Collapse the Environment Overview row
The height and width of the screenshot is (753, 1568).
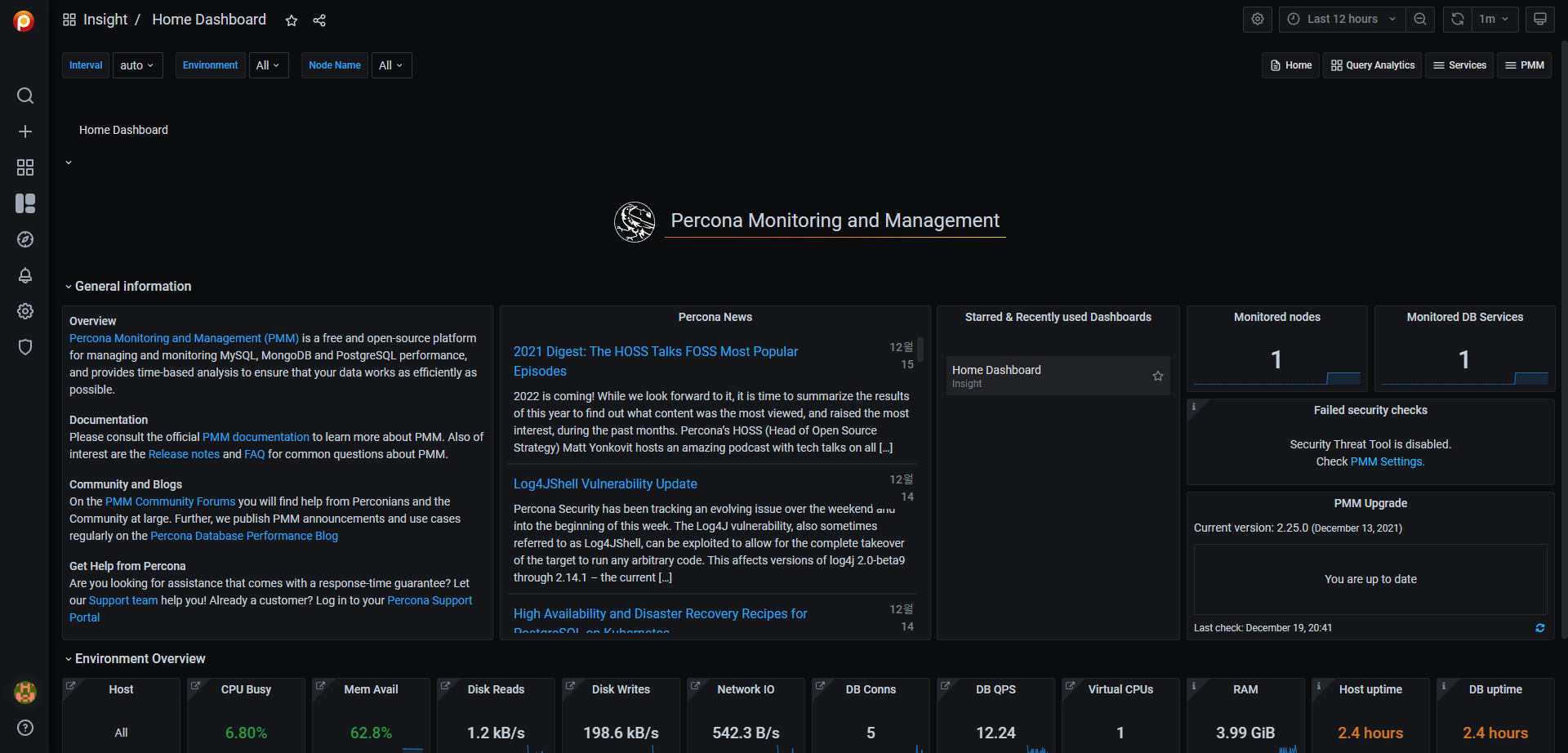(135, 658)
